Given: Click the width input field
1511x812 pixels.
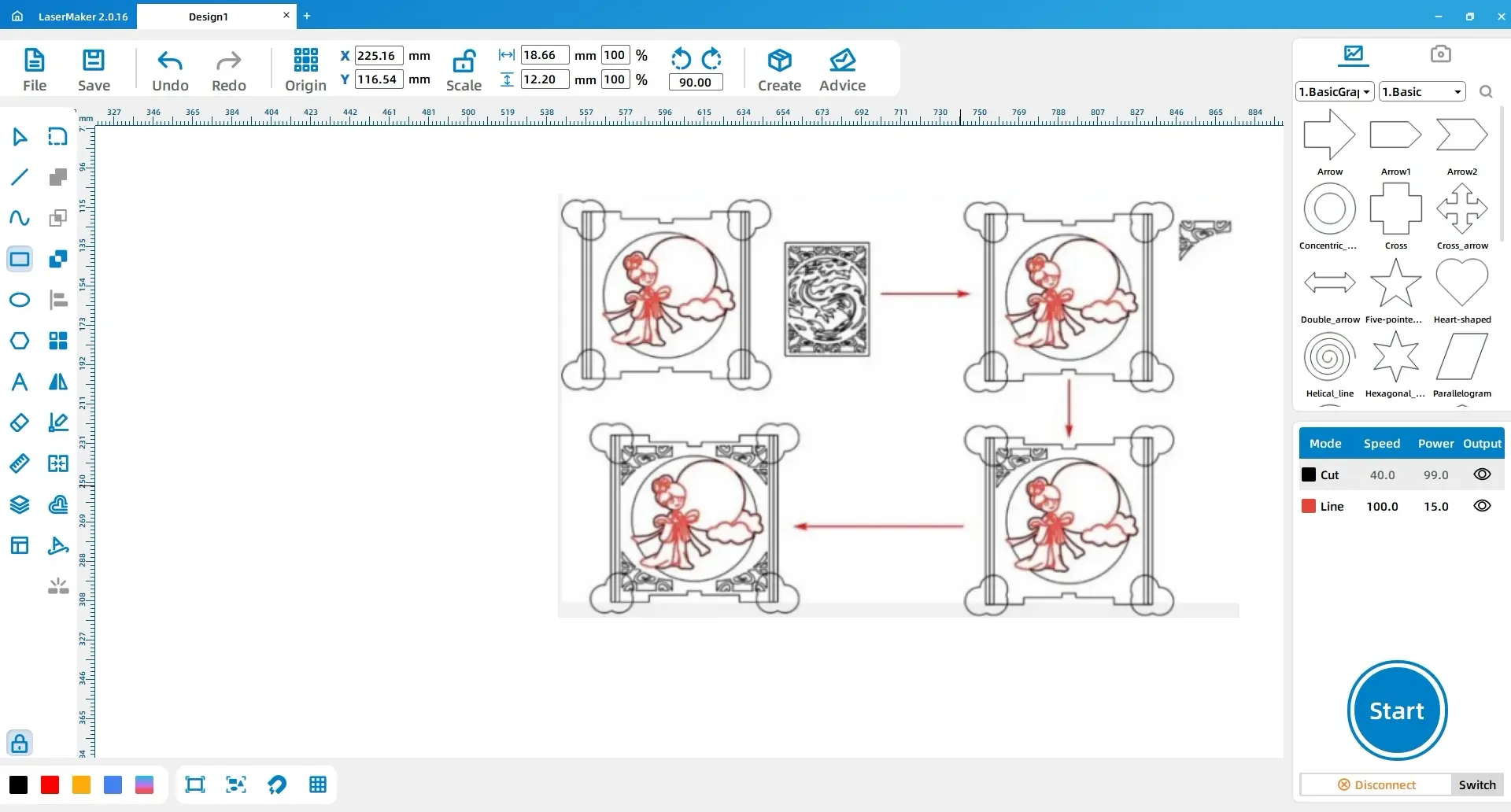Looking at the screenshot, I should coord(545,55).
